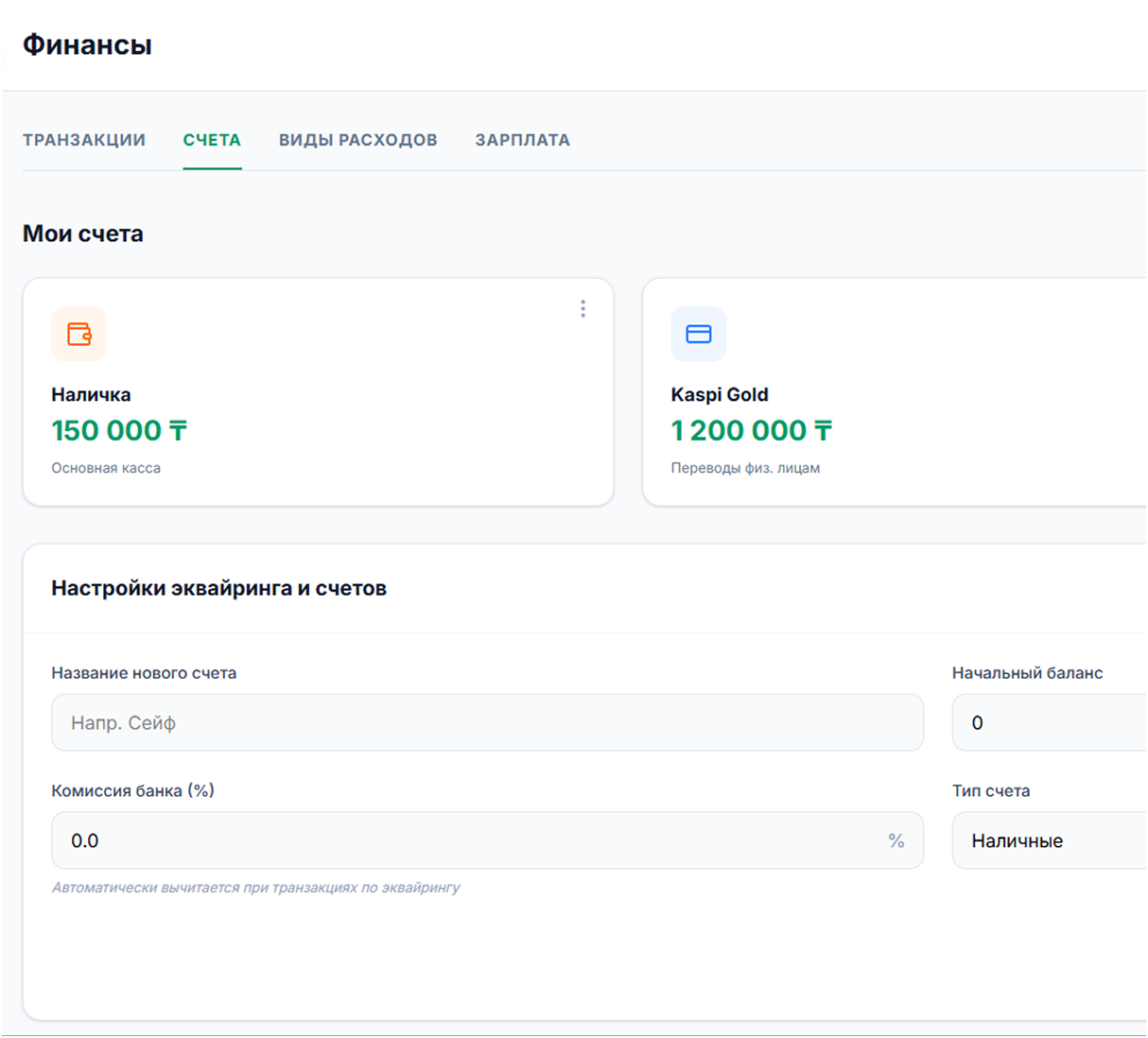Screen dimensions: 1148x1038
Task: Click the Финансы page heading
Action: [x=87, y=44]
